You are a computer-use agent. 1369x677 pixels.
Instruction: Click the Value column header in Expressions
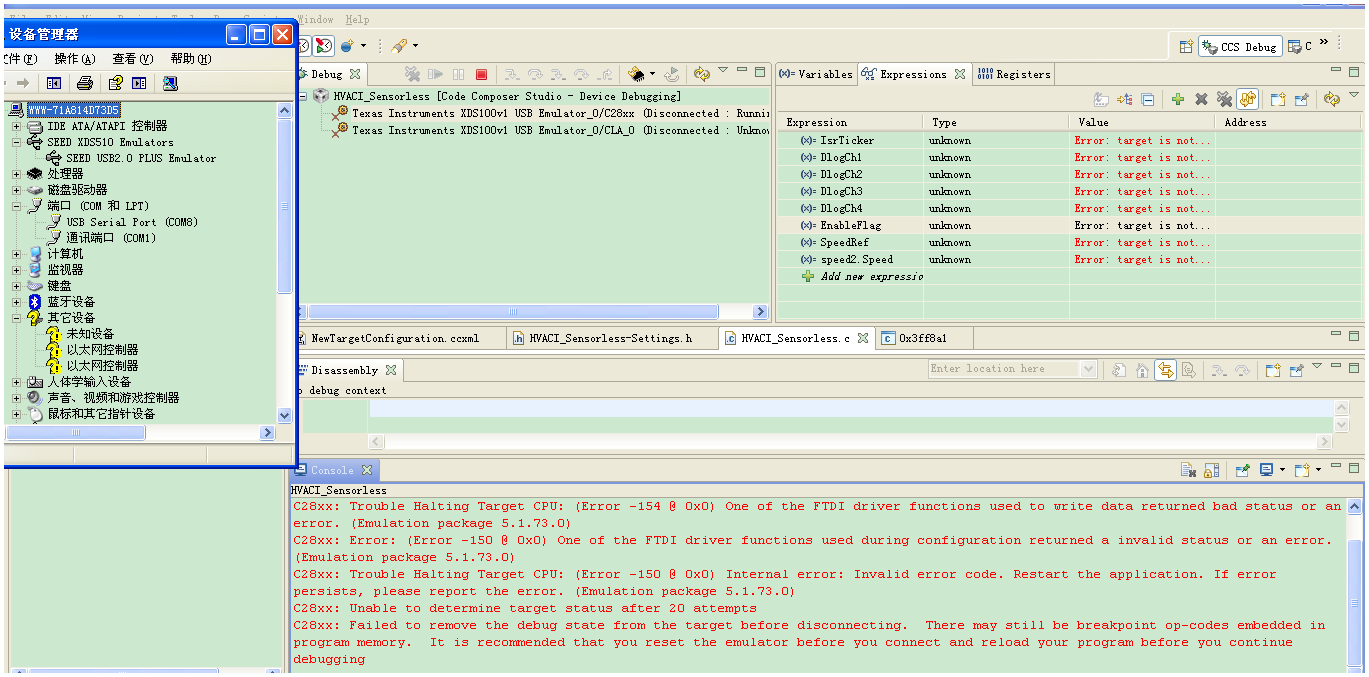1141,122
